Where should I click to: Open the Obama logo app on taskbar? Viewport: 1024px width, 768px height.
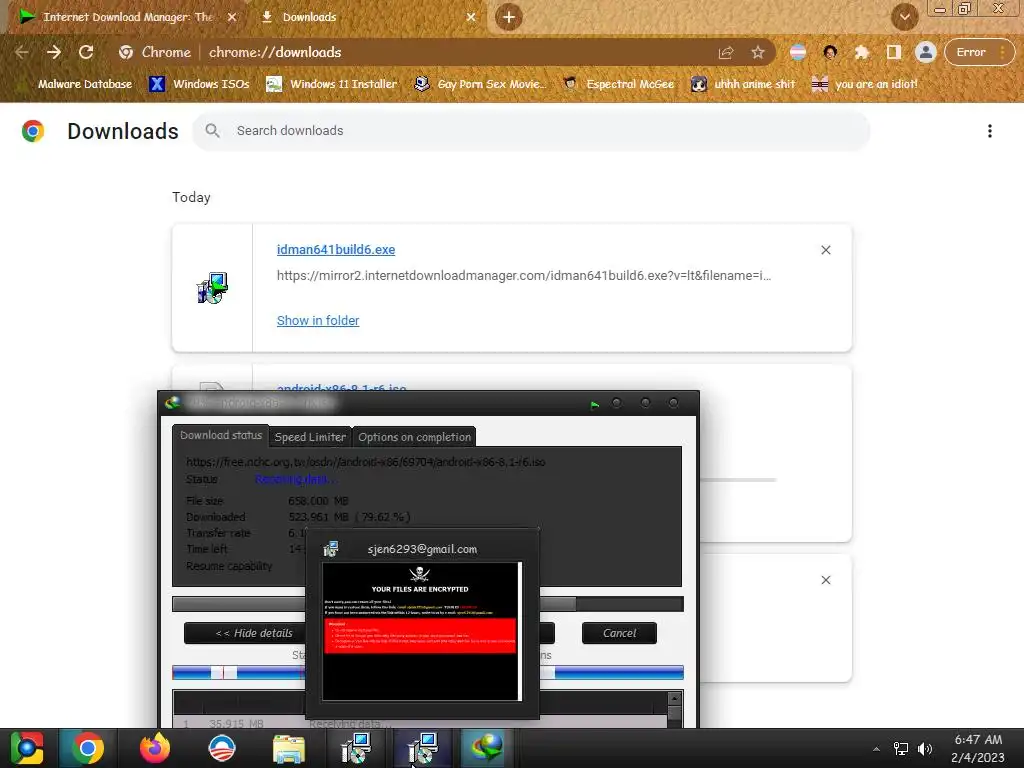(x=222, y=748)
